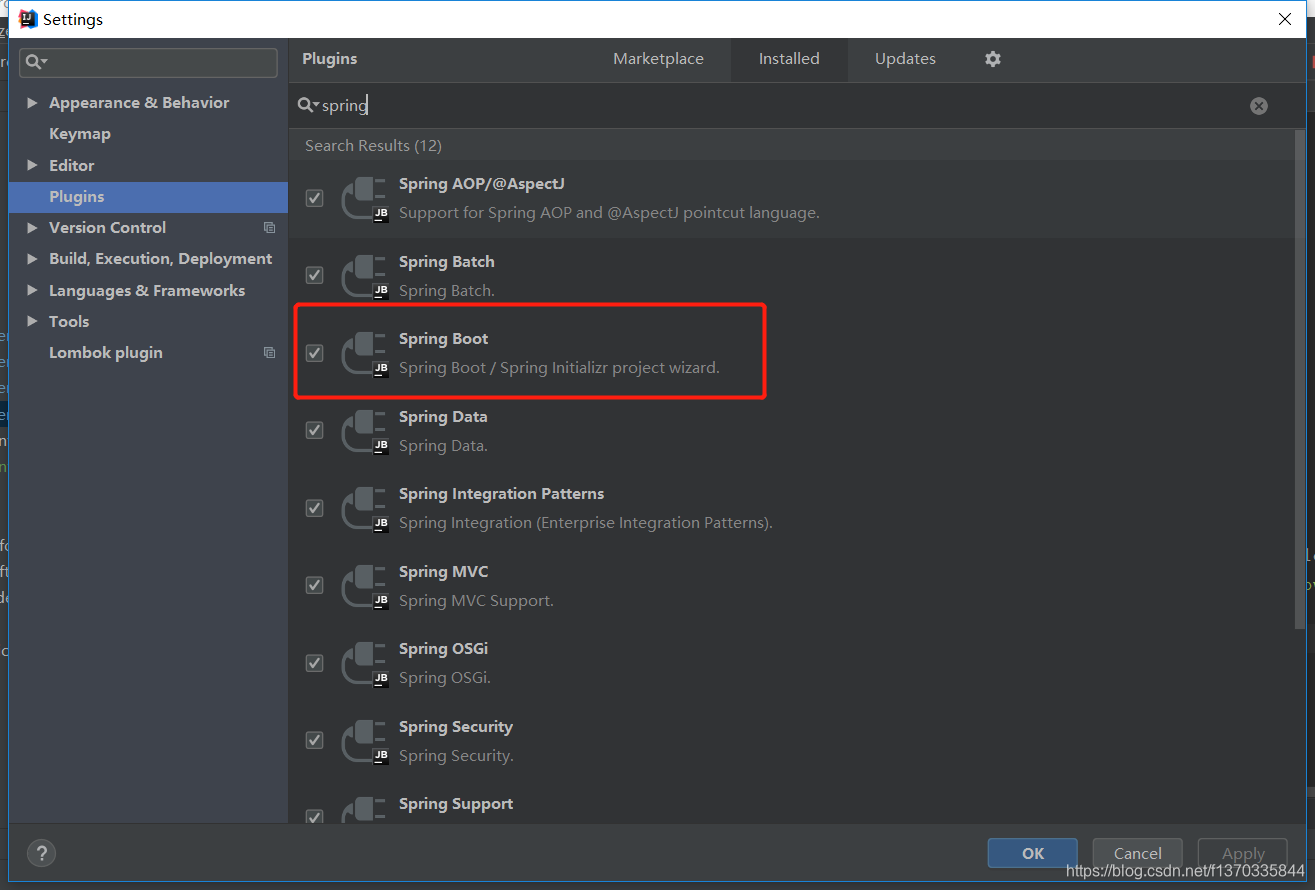
Task: Expand the Appearance & Behavior section
Action: click(x=32, y=103)
